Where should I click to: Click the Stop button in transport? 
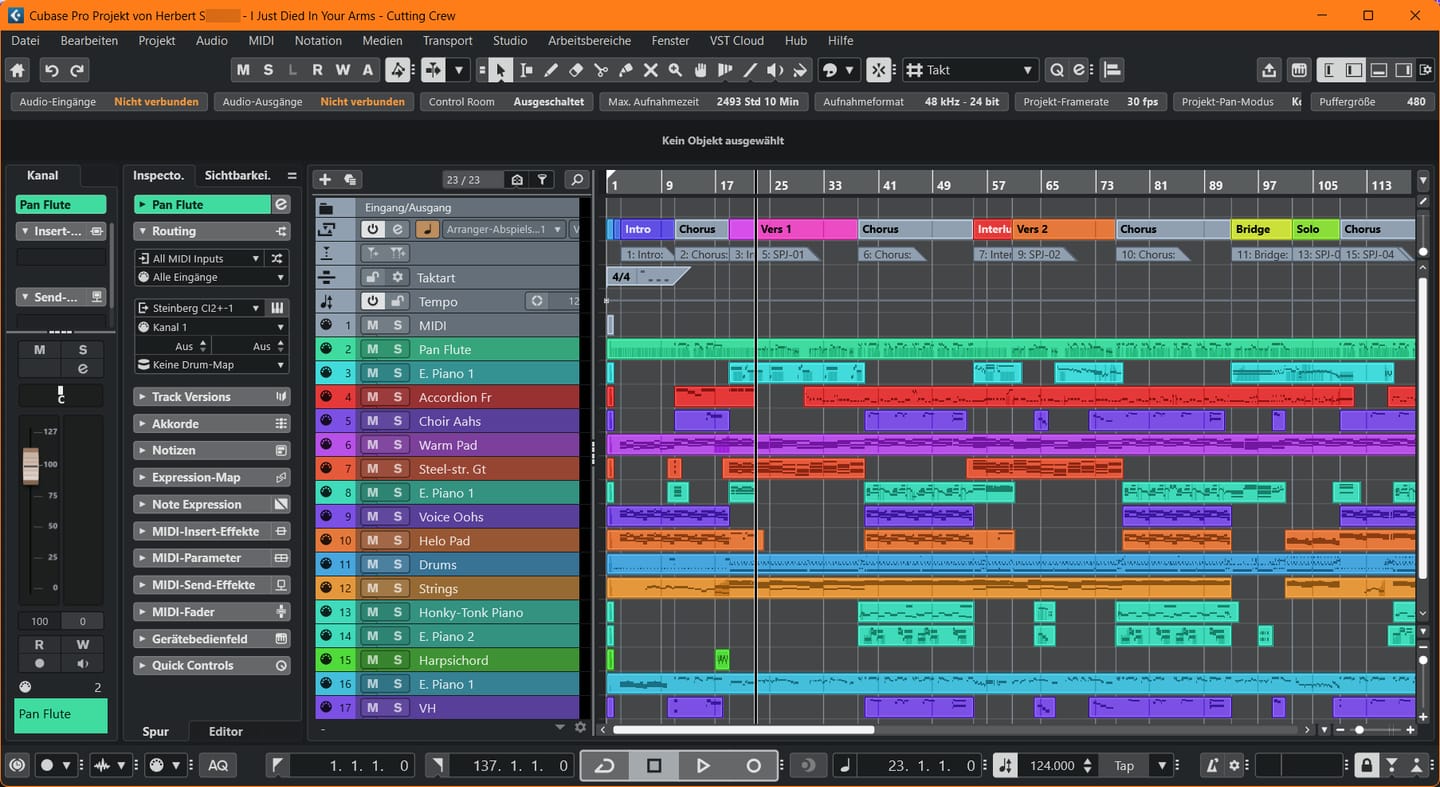pos(654,766)
